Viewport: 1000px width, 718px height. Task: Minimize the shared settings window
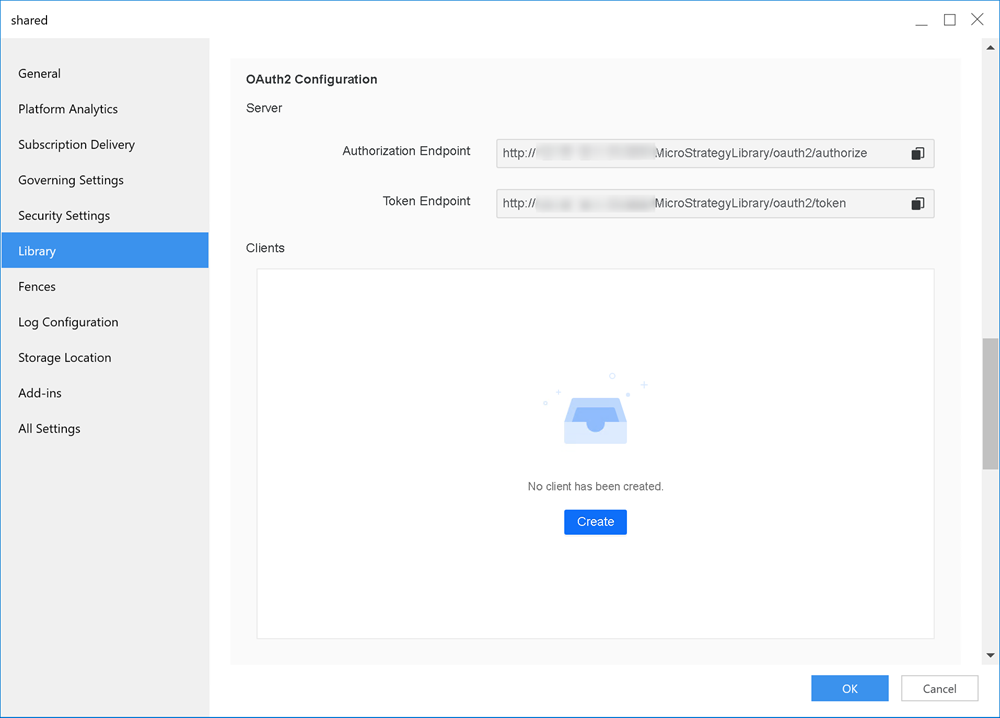click(x=921, y=20)
